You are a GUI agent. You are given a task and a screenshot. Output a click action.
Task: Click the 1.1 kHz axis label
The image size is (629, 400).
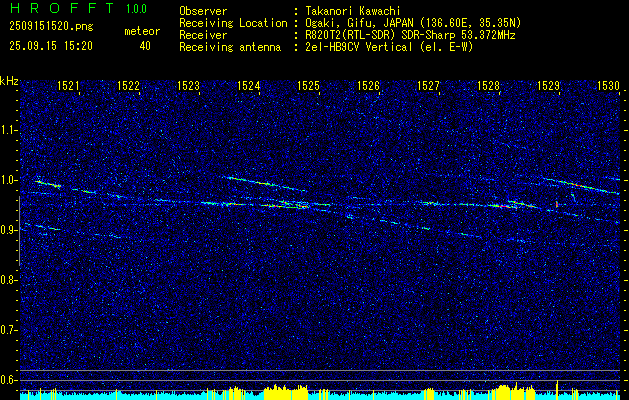(8, 130)
